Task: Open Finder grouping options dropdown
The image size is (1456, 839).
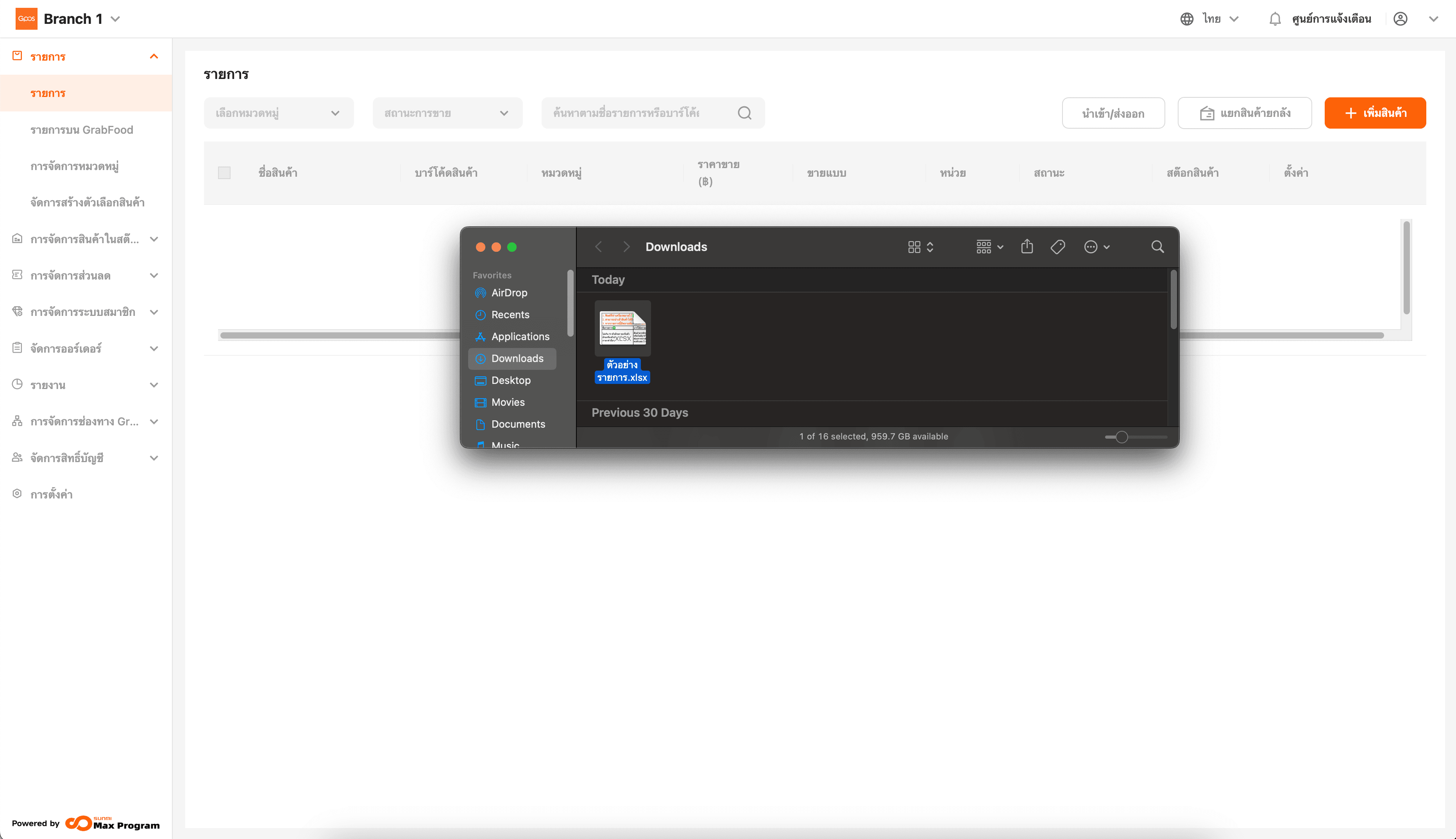Action: pyautogui.click(x=989, y=247)
